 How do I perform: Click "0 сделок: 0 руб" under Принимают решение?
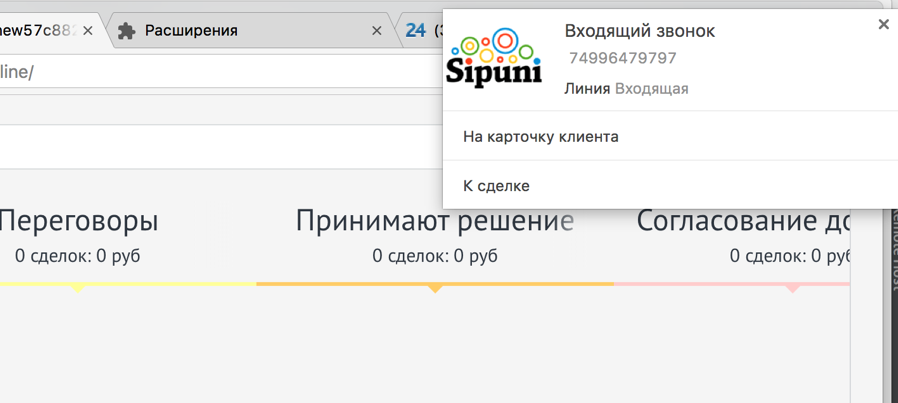click(x=435, y=256)
